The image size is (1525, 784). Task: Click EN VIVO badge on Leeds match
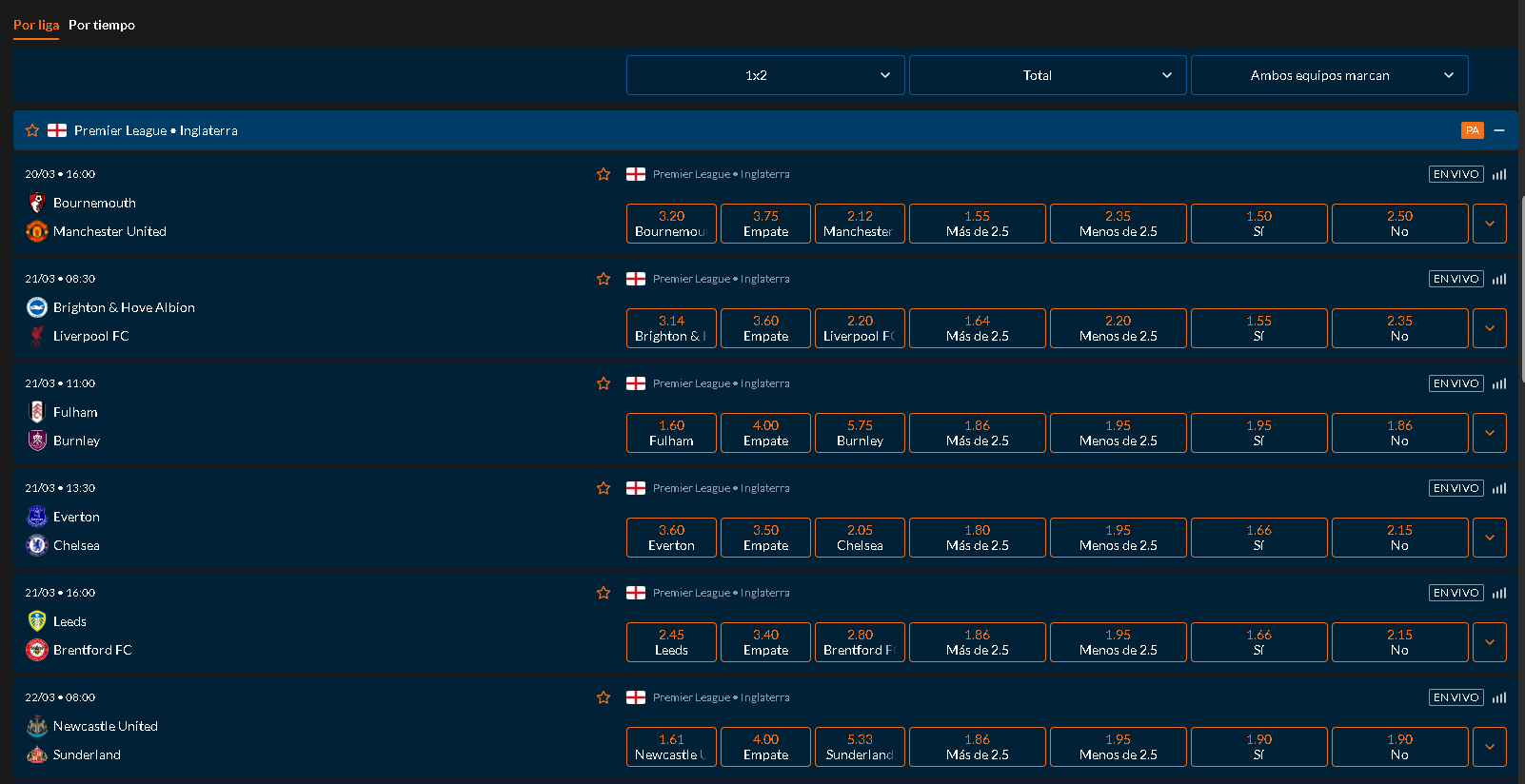[x=1456, y=593]
